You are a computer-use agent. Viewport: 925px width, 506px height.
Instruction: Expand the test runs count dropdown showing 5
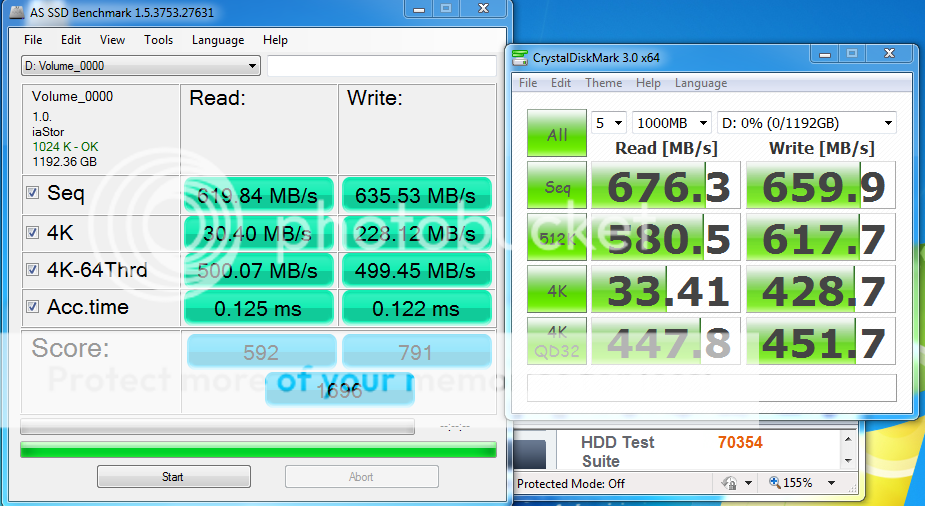tap(609, 123)
